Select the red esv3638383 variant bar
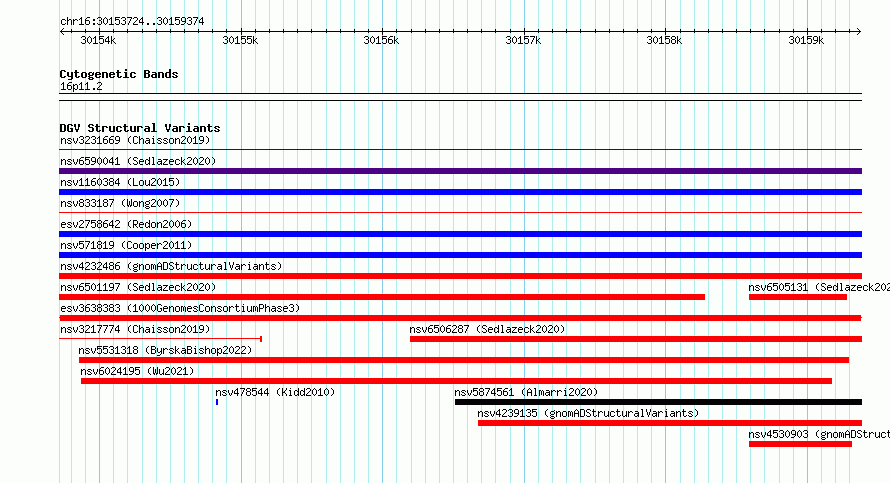890x483 pixels. click(x=460, y=318)
